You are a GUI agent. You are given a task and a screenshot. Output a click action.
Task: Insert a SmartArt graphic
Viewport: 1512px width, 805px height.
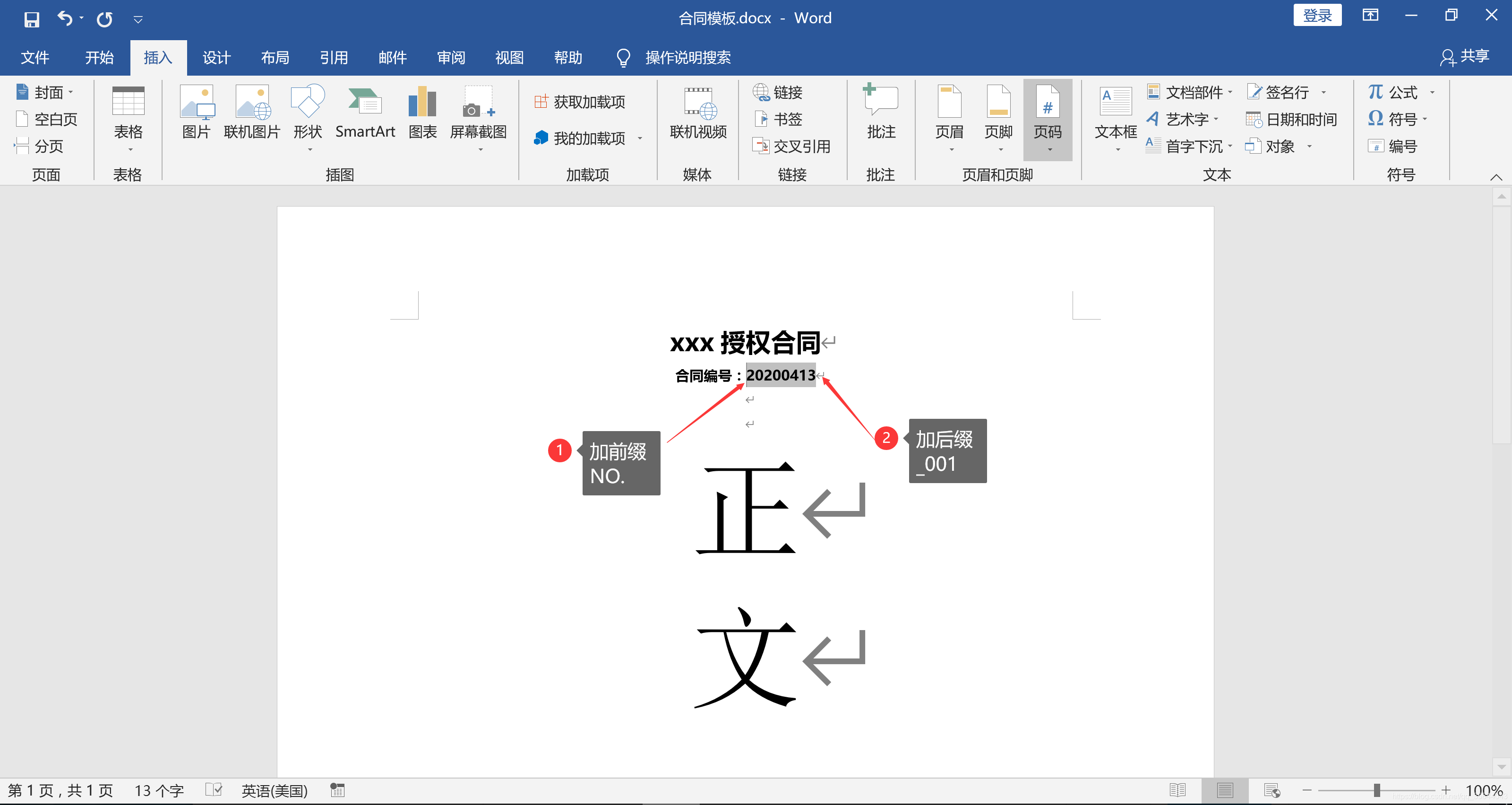point(364,113)
